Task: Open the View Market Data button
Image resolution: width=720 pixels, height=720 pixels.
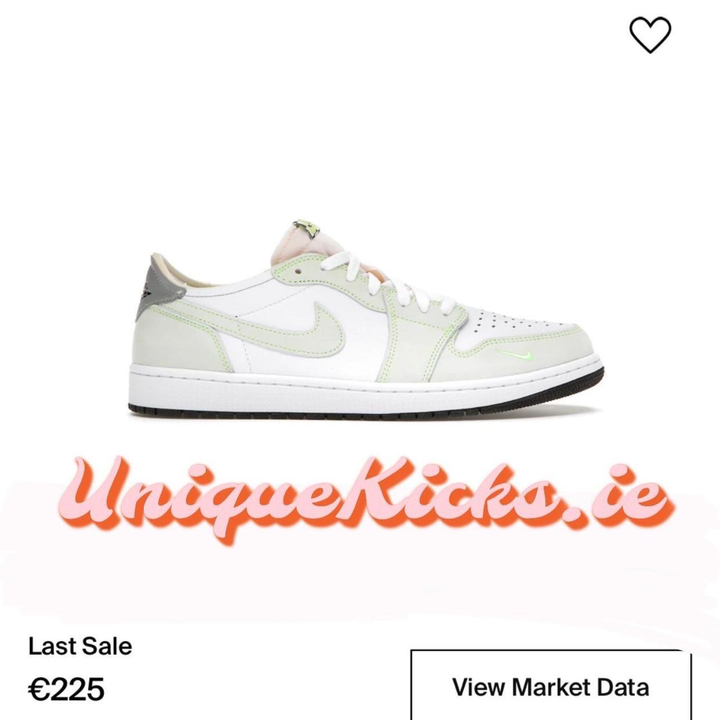Action: click(x=551, y=685)
